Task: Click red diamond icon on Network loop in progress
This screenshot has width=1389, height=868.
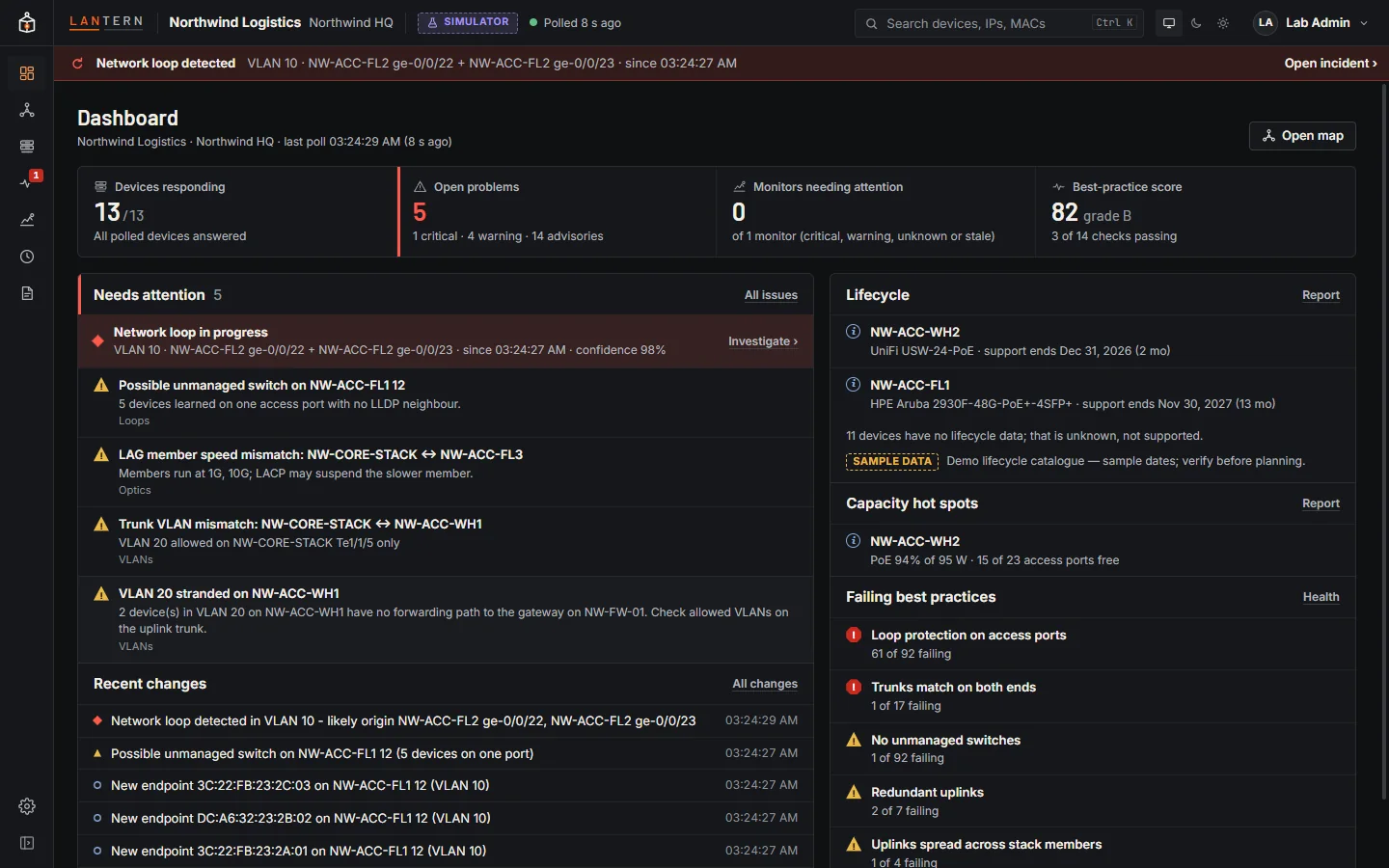Action: [97, 340]
